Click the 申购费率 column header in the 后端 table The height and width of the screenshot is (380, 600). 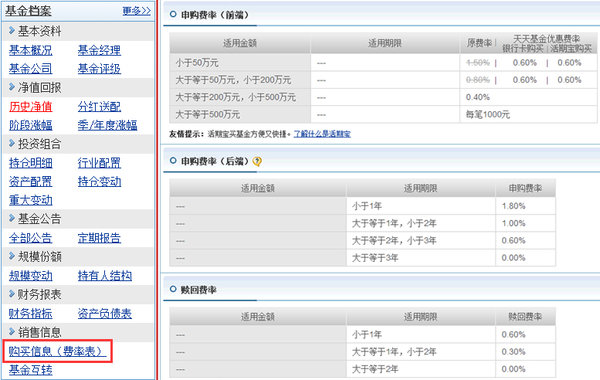point(525,188)
